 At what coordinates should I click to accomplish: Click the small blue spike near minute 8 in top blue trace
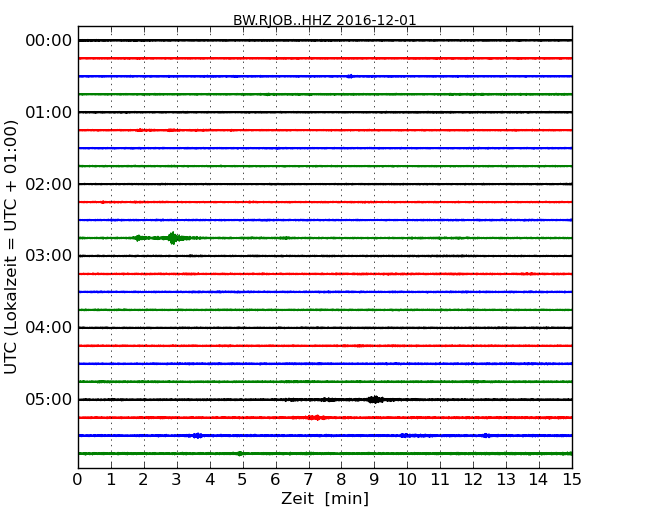tap(350, 76)
